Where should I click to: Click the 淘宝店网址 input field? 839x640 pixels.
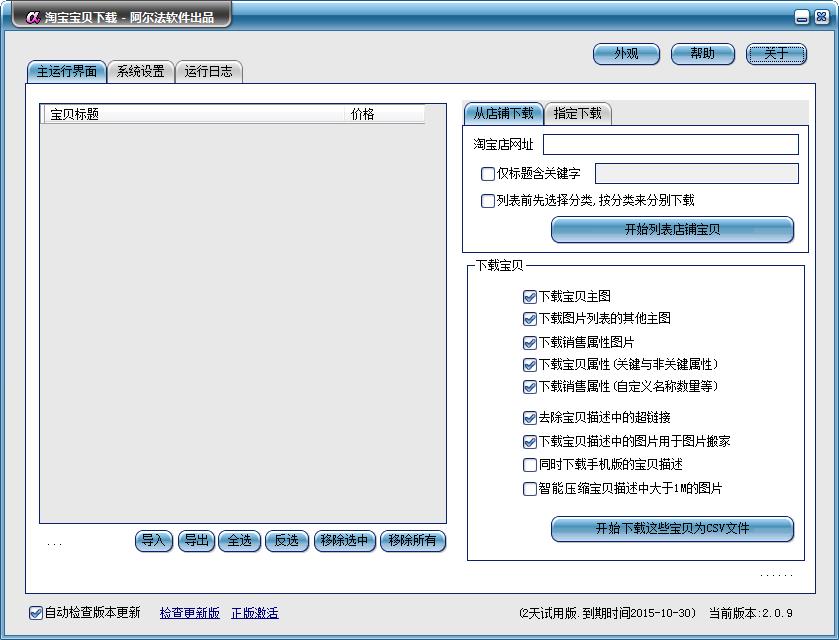670,145
